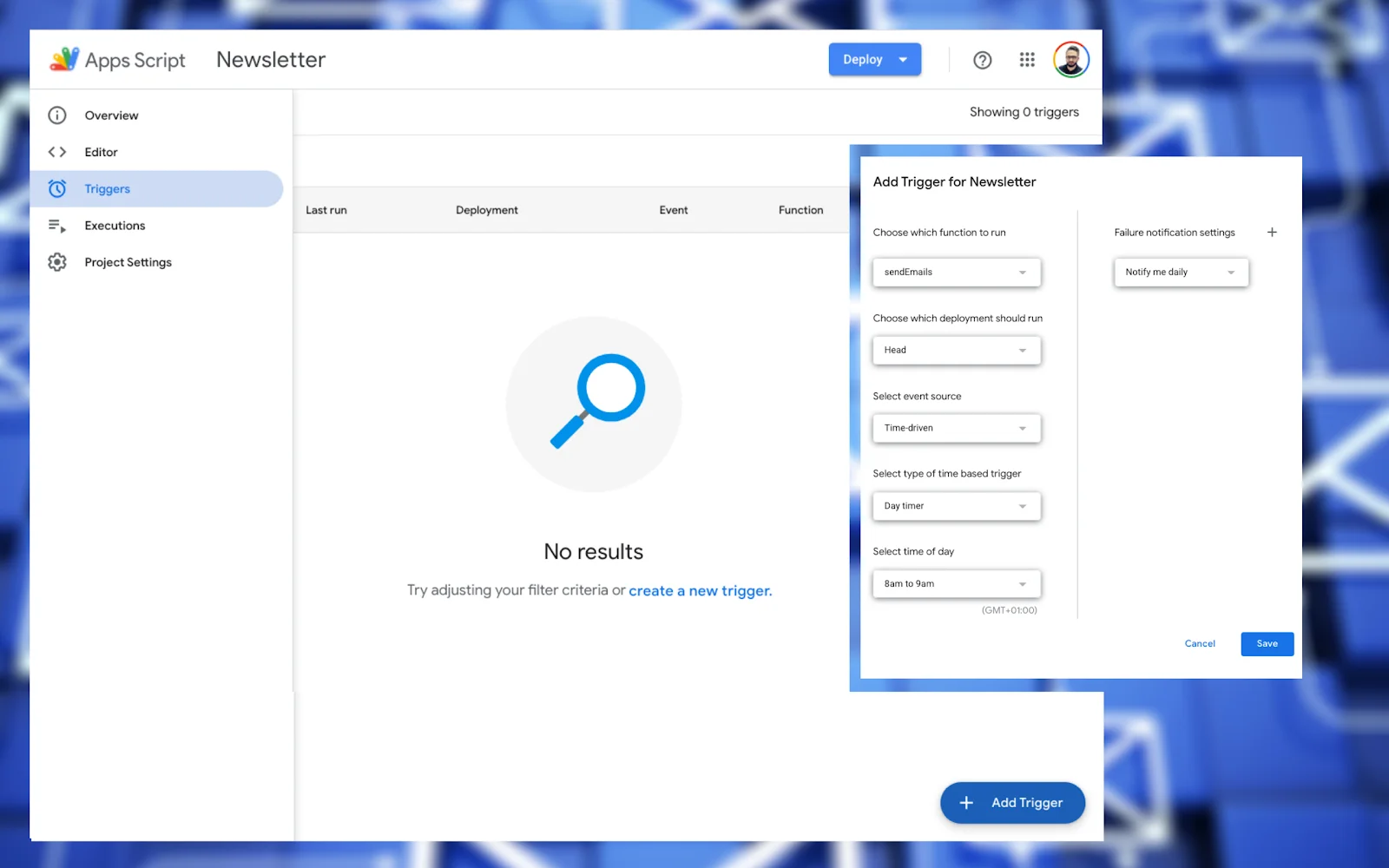Open Project Settings via the gear icon

click(x=56, y=261)
